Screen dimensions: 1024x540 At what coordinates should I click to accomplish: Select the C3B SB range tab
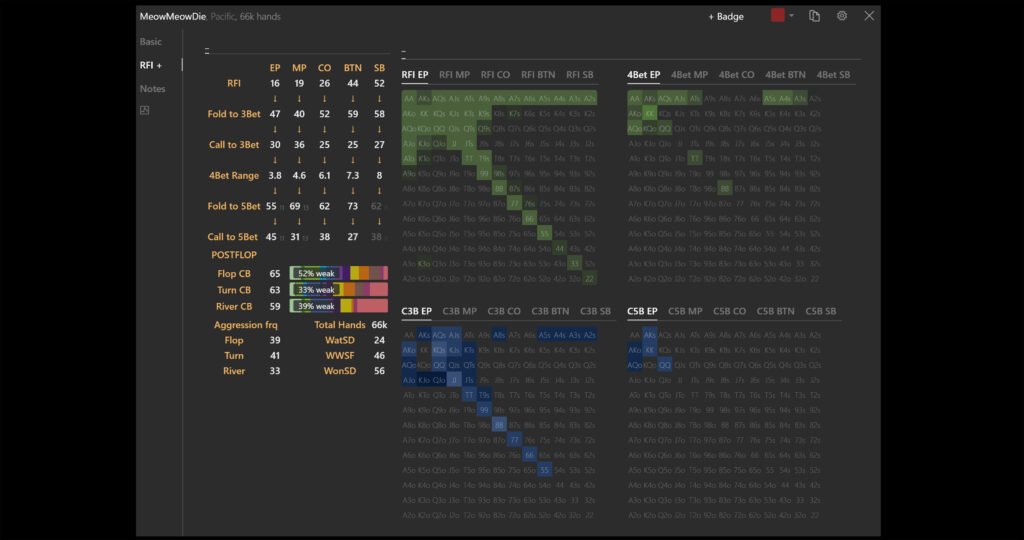pos(595,311)
